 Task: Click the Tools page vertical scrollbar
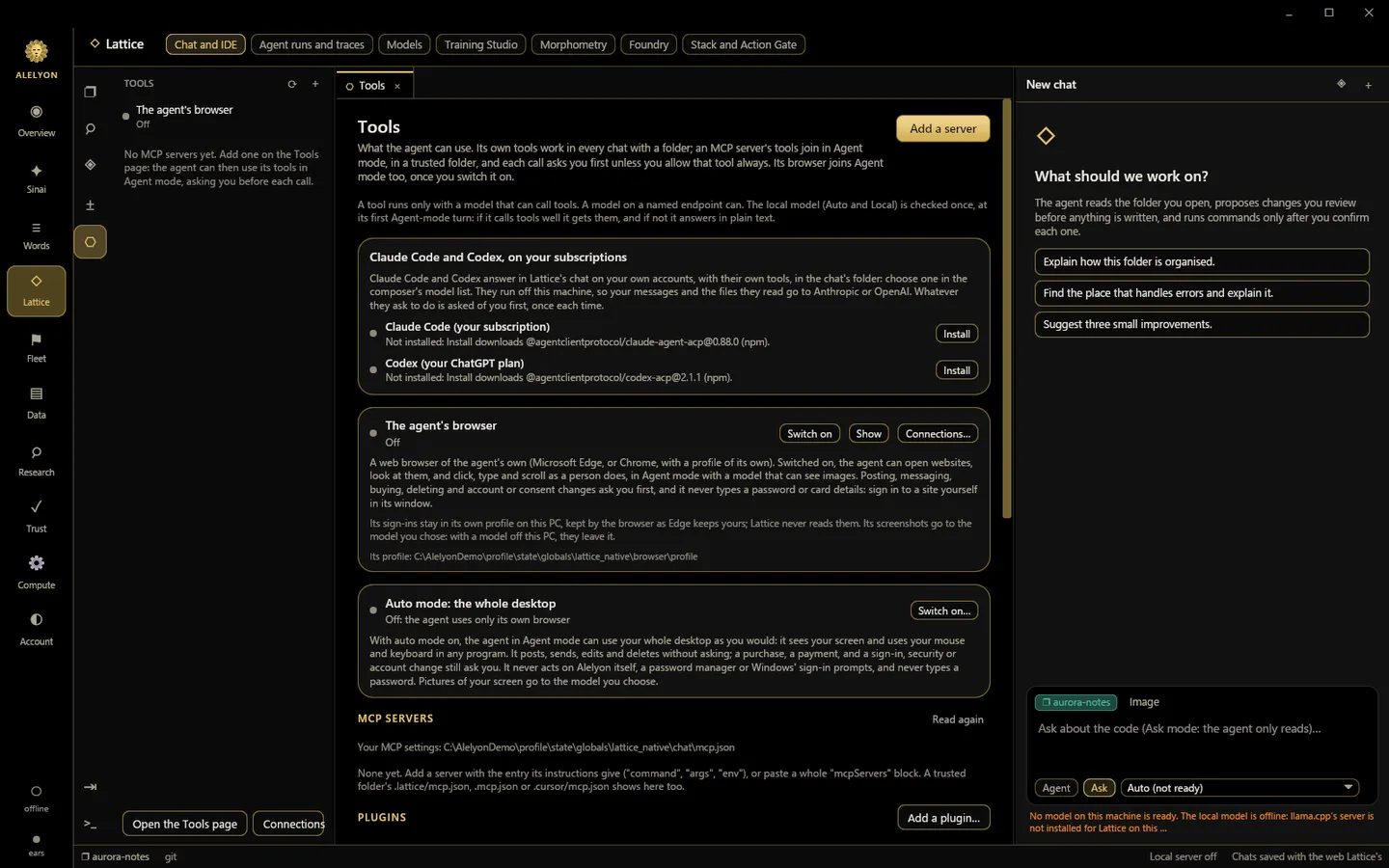pyautogui.click(x=1007, y=309)
